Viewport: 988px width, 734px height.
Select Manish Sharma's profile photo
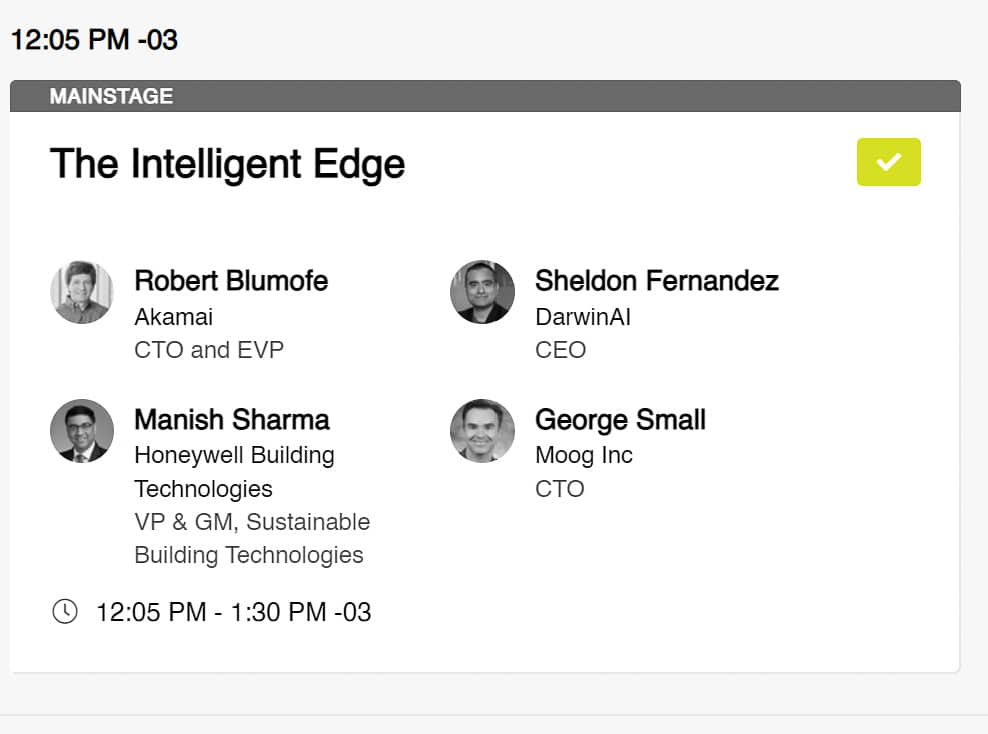pyautogui.click(x=82, y=431)
